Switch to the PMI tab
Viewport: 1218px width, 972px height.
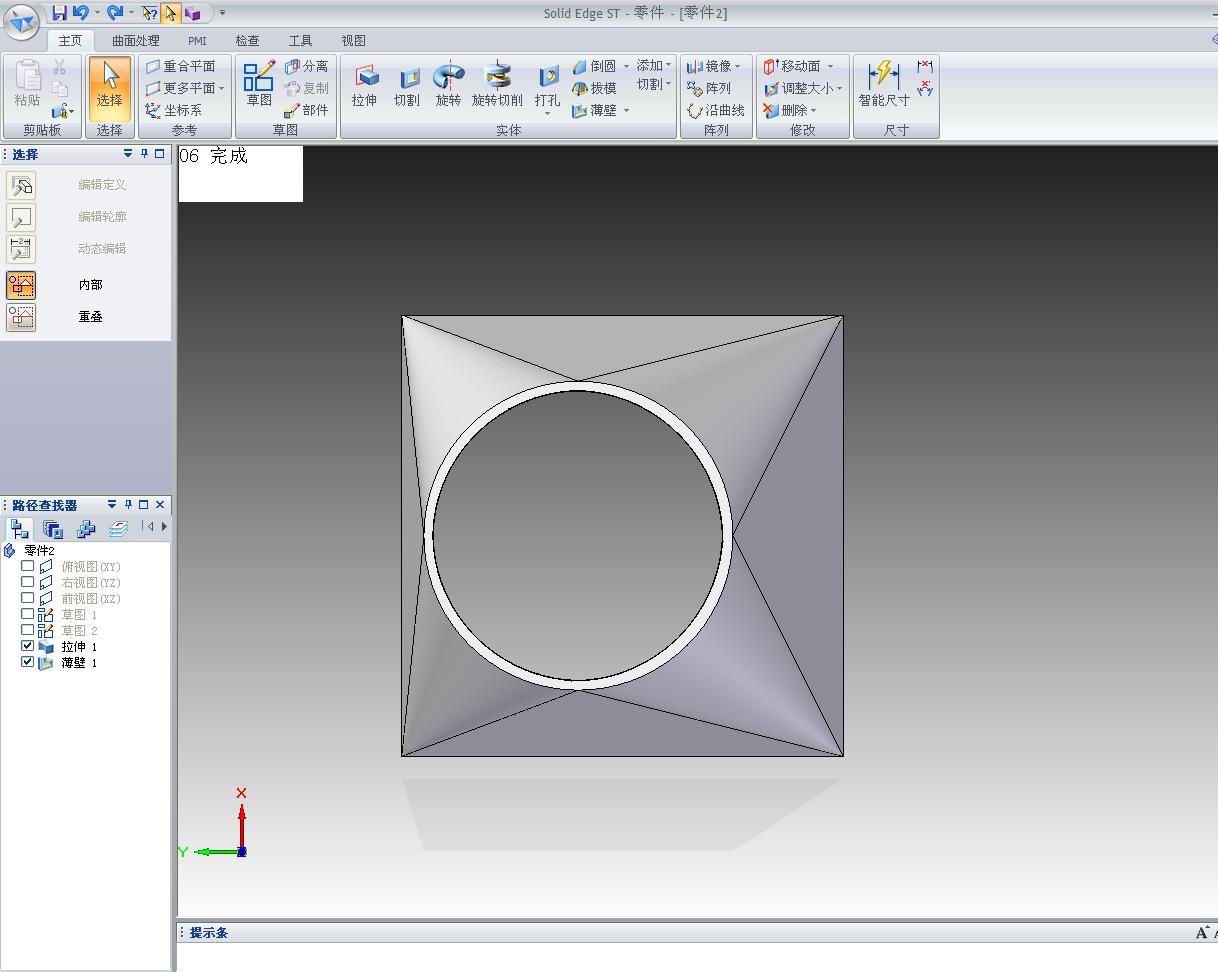[197, 41]
